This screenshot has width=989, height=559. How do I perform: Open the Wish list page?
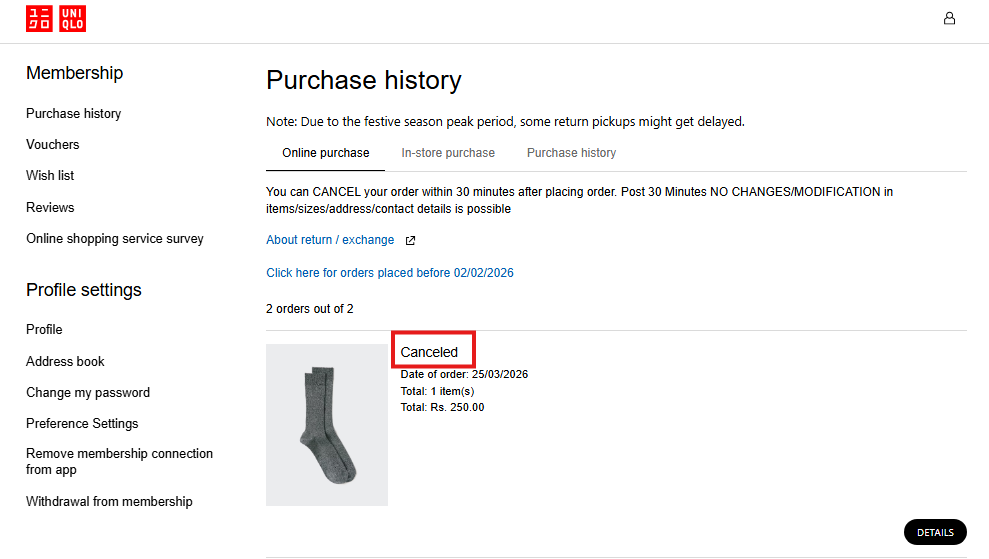coord(50,176)
